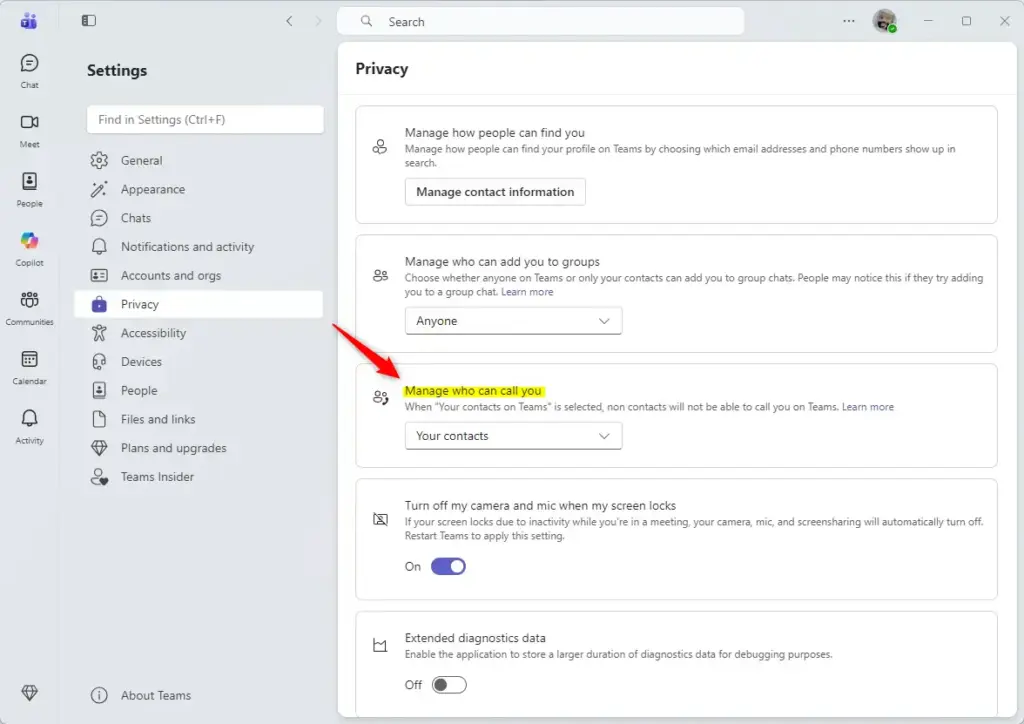Image resolution: width=1024 pixels, height=724 pixels.
Task: Select People in the settings list
Action: (199, 390)
